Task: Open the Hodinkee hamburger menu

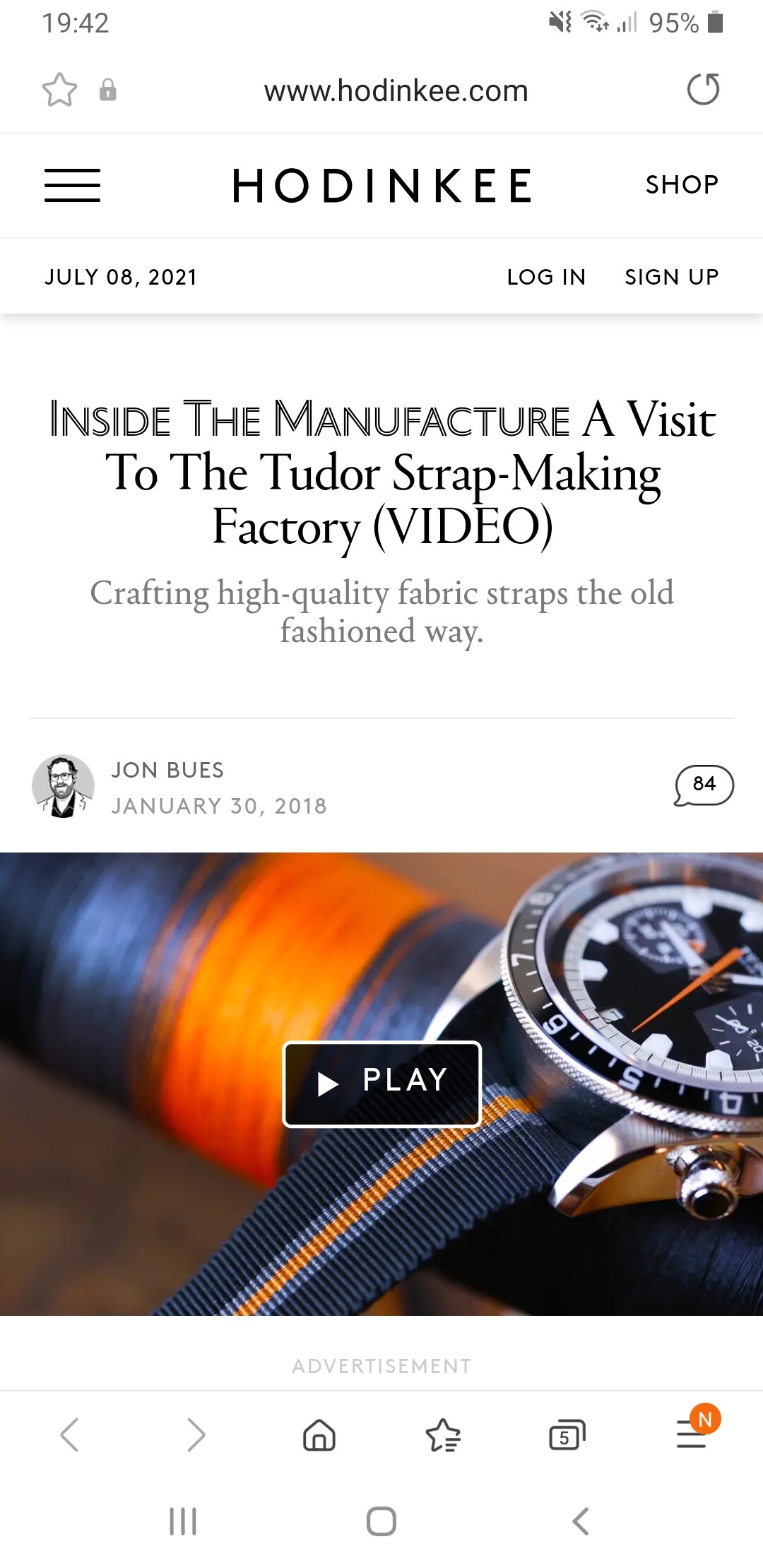Action: pos(72,185)
